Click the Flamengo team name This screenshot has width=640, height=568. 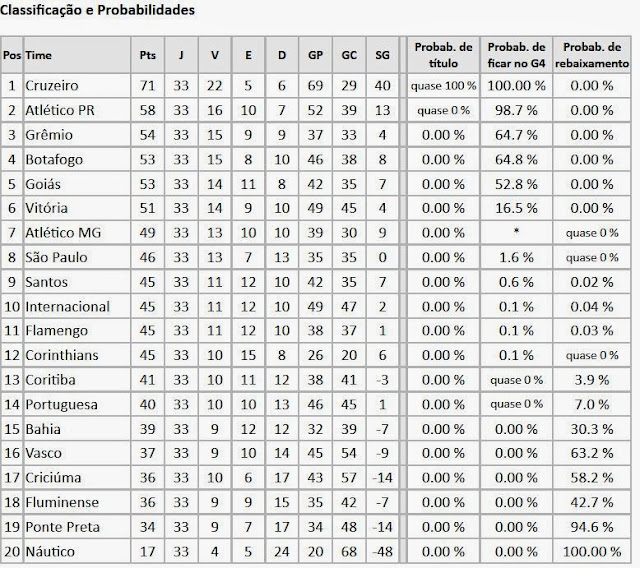pyautogui.click(x=56, y=331)
